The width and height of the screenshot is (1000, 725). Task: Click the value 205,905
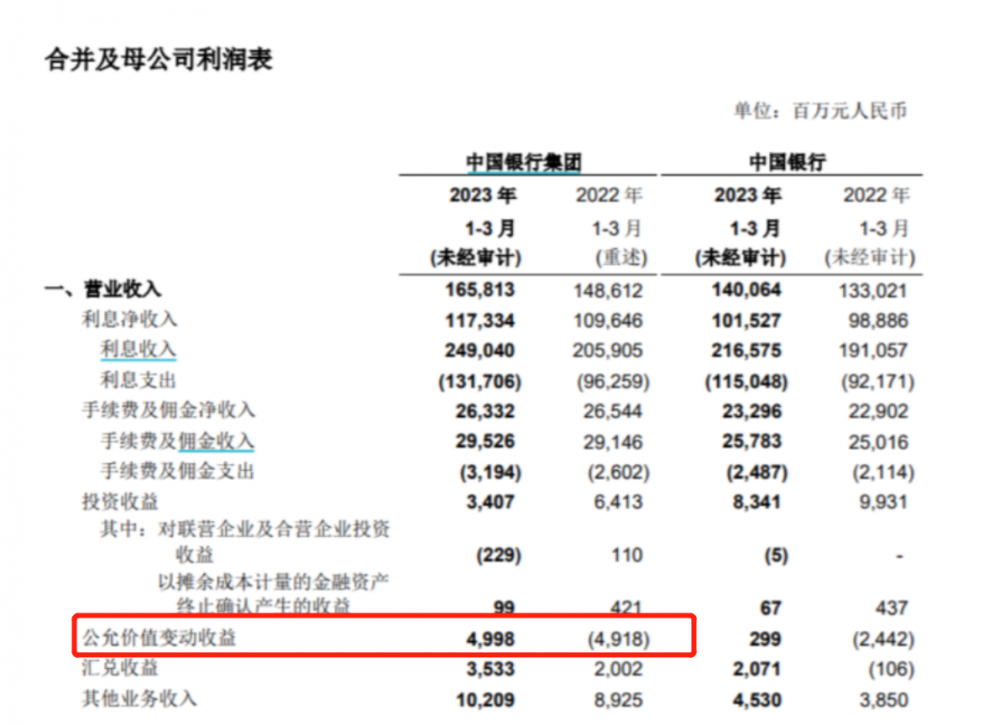pos(608,350)
